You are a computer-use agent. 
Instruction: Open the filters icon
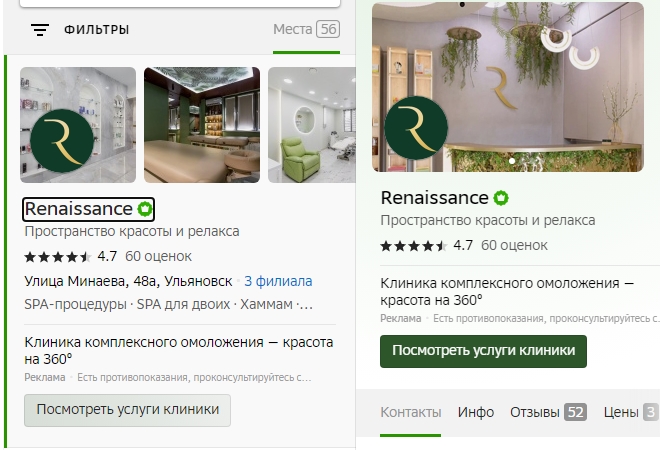point(40,30)
